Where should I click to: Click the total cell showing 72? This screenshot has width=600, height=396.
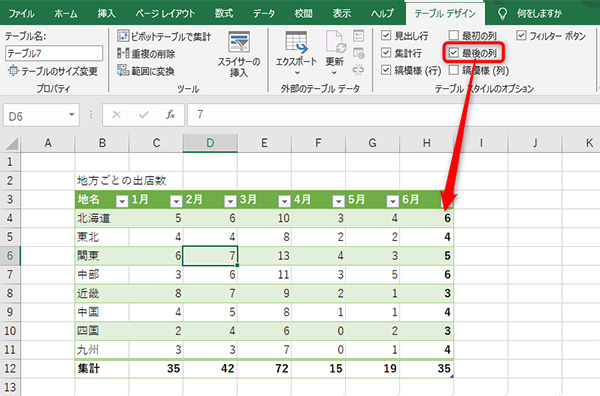click(264, 368)
